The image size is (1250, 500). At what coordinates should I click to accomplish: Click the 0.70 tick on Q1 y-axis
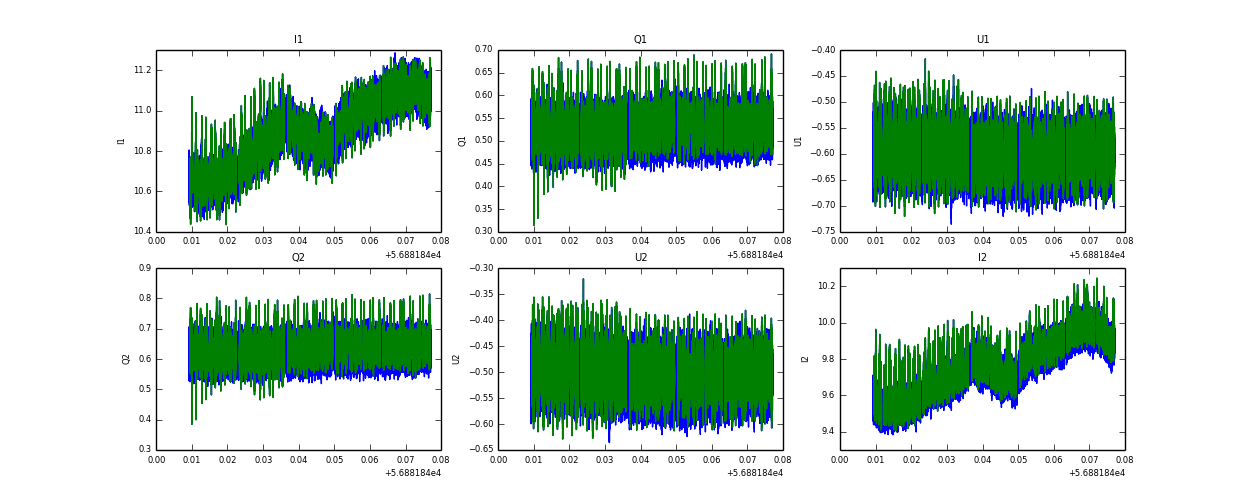tap(481, 49)
